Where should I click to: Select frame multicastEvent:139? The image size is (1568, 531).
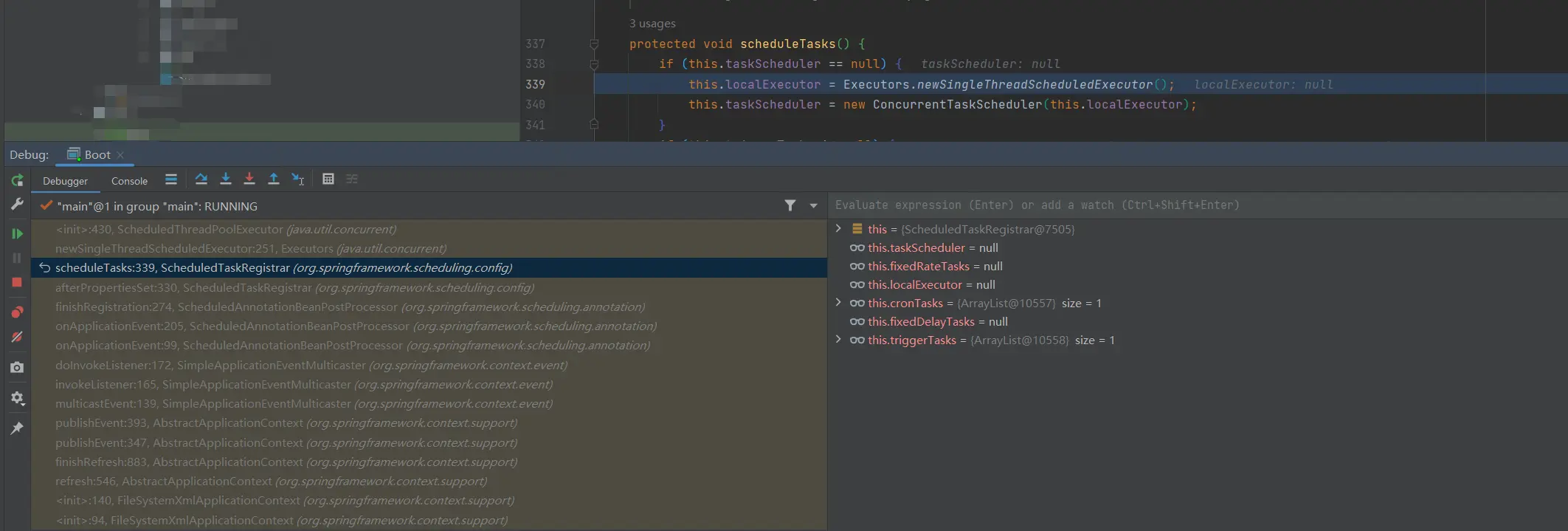[429, 404]
